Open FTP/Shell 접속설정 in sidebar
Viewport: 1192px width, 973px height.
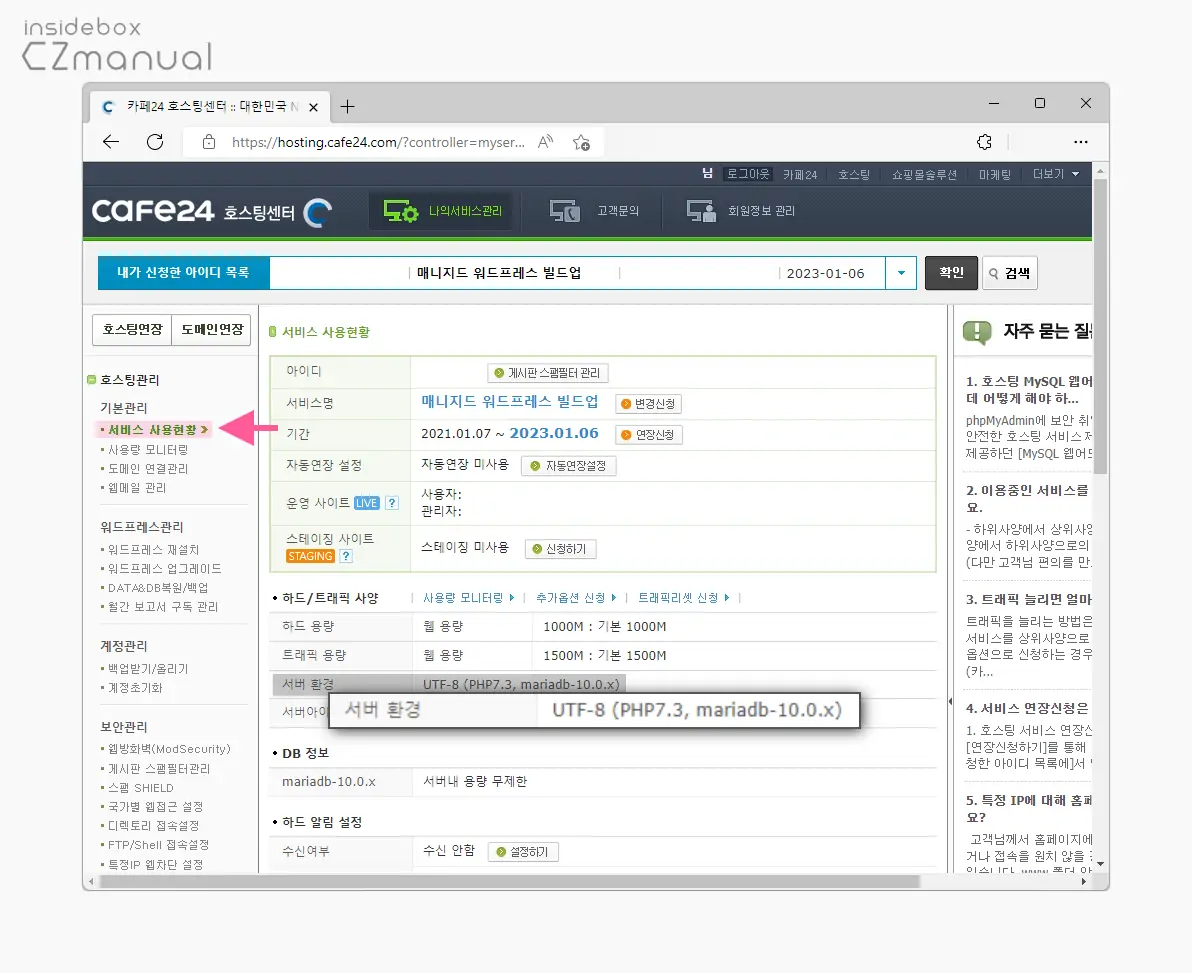[158, 845]
